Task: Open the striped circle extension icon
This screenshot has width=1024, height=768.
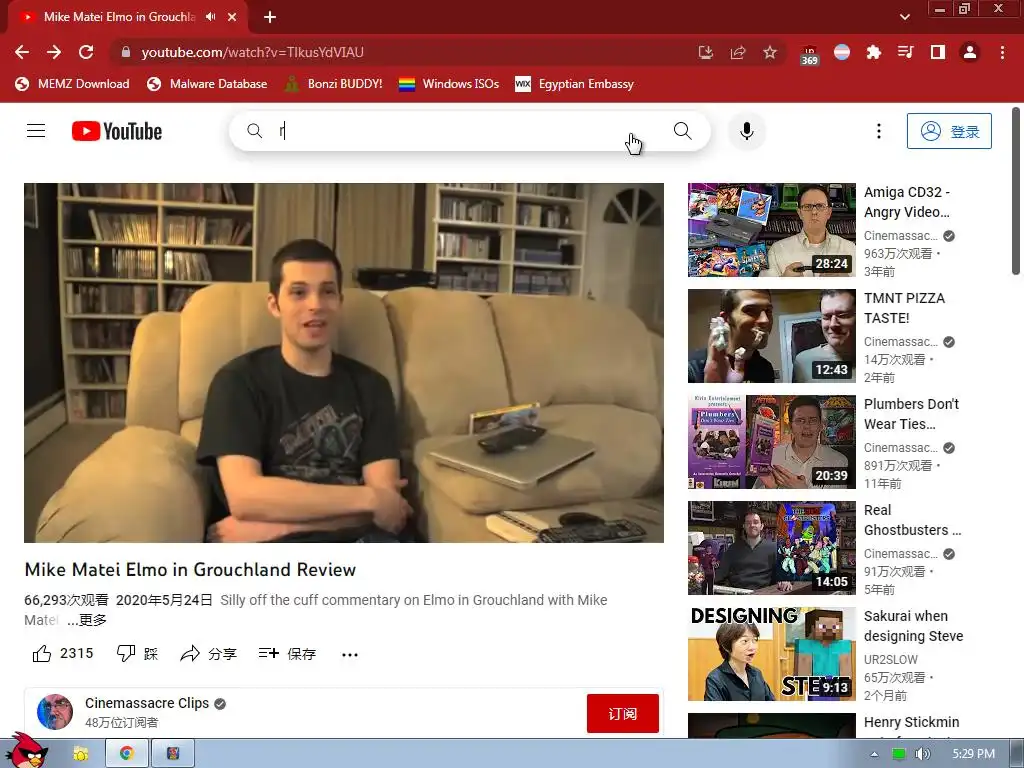Action: coord(842,52)
